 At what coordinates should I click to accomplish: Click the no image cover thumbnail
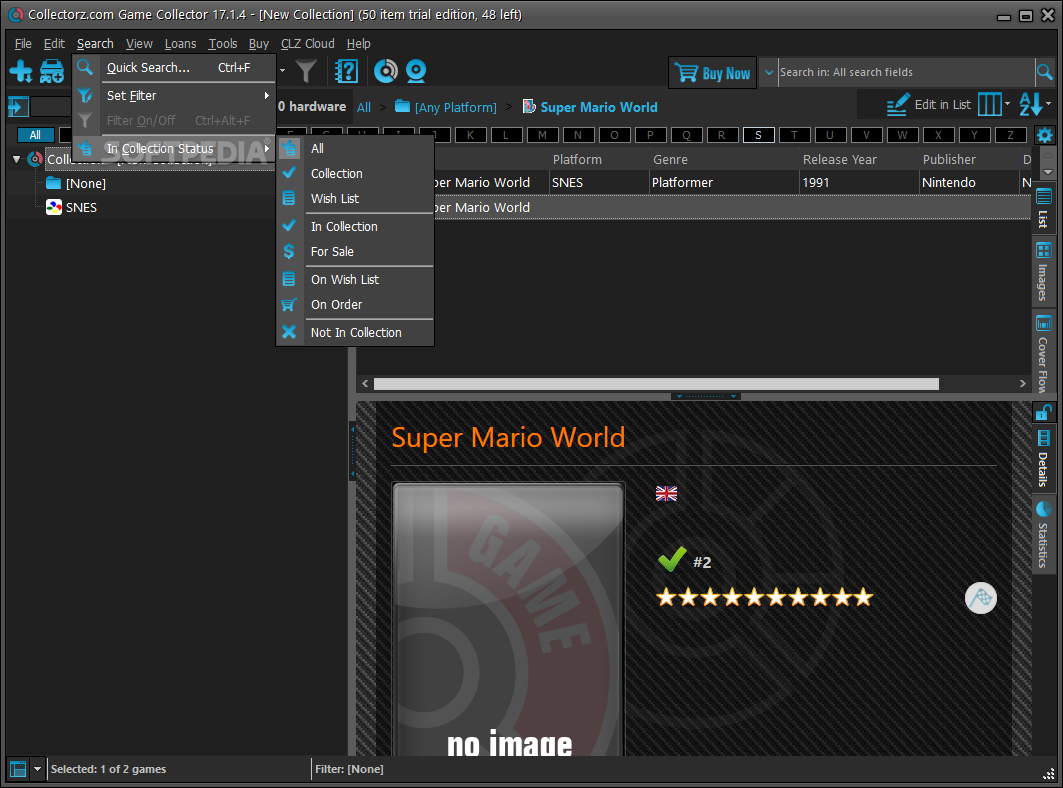(x=508, y=620)
